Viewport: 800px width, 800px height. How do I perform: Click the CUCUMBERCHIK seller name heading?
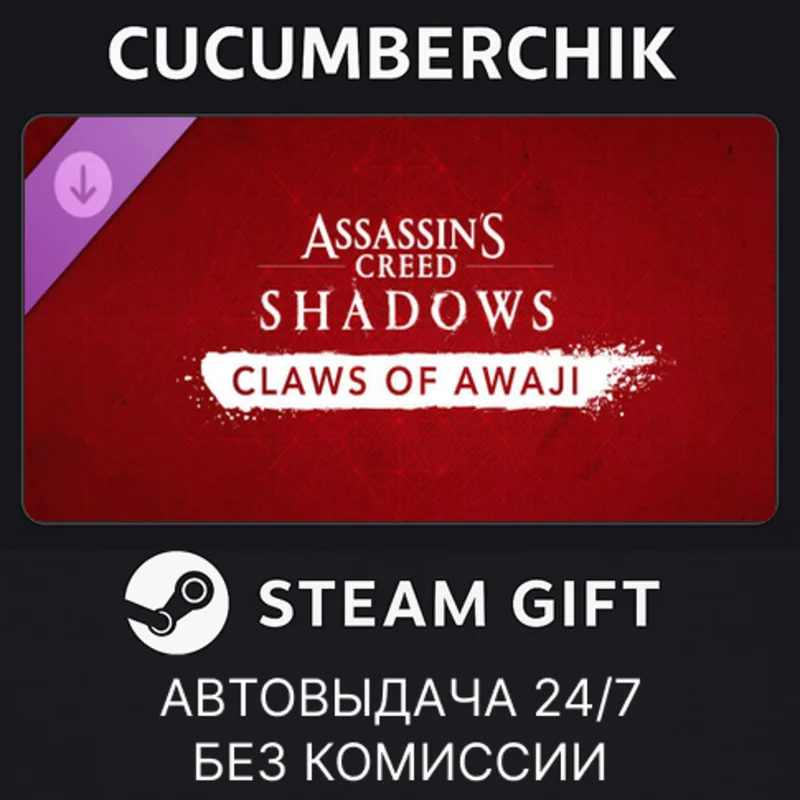(x=392, y=53)
